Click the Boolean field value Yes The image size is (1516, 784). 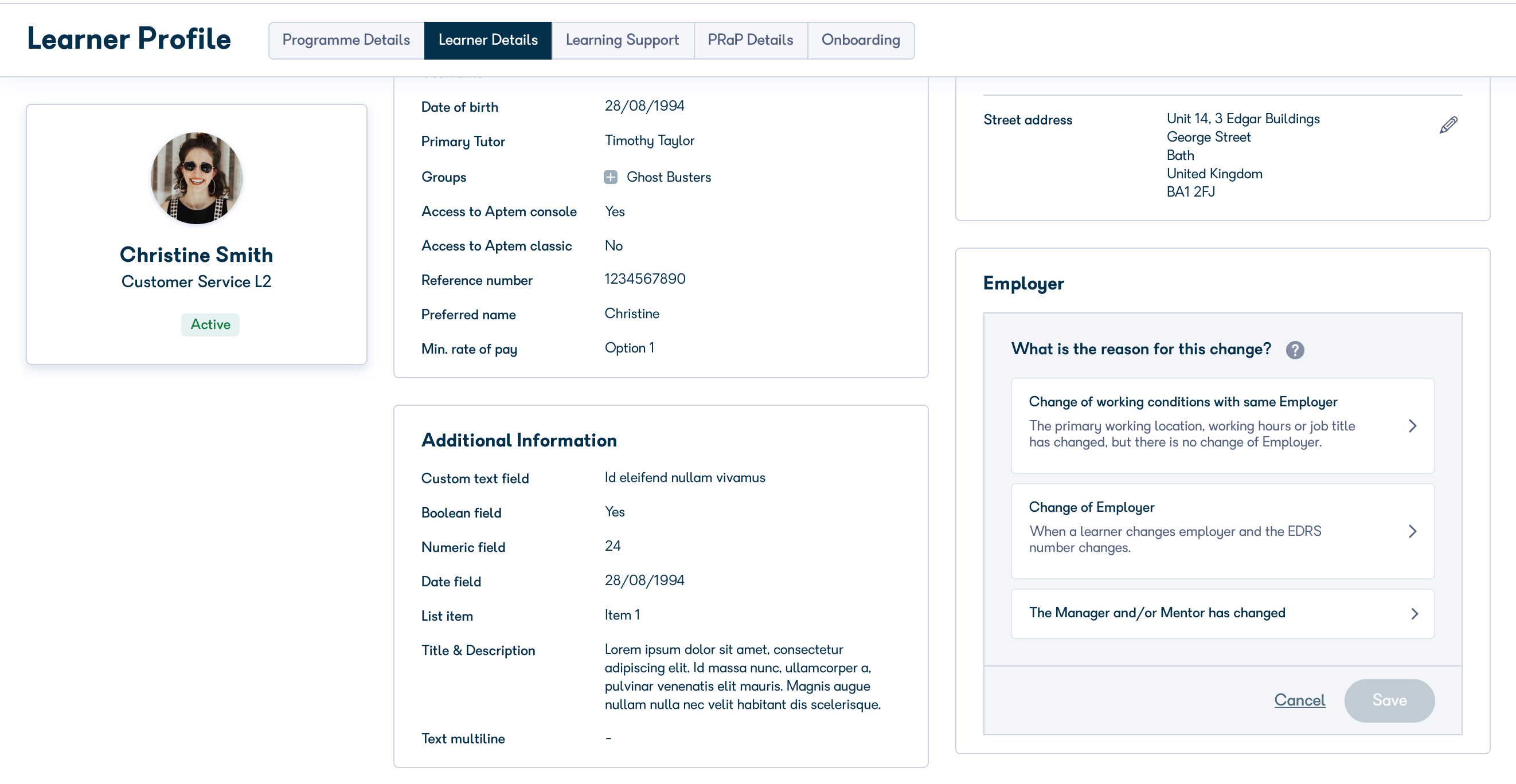(615, 512)
